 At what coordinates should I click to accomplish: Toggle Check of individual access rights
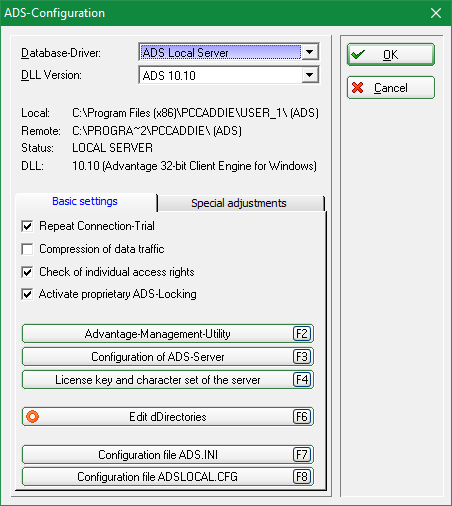point(27,272)
